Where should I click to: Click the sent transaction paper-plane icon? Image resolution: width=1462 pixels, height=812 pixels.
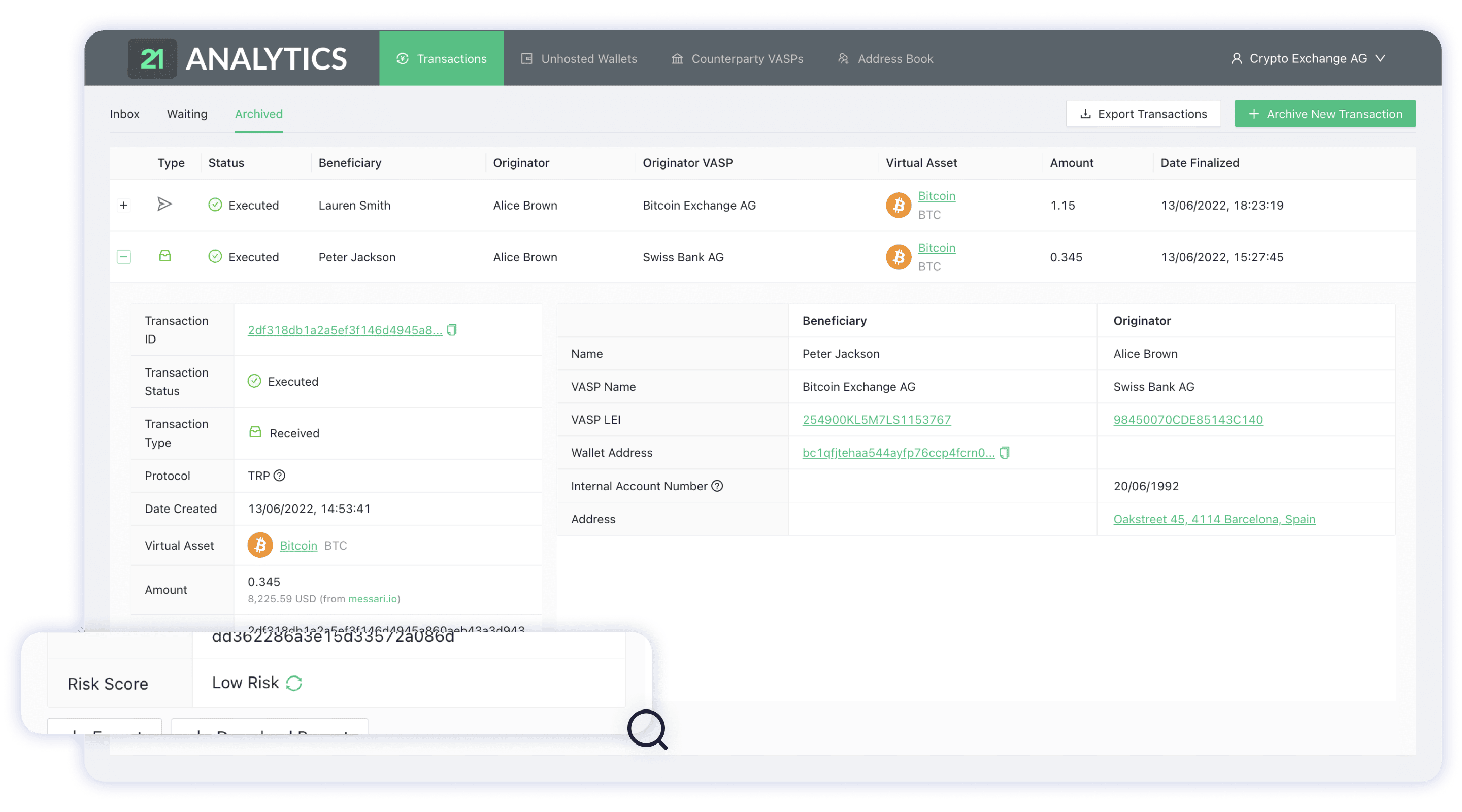click(x=164, y=205)
